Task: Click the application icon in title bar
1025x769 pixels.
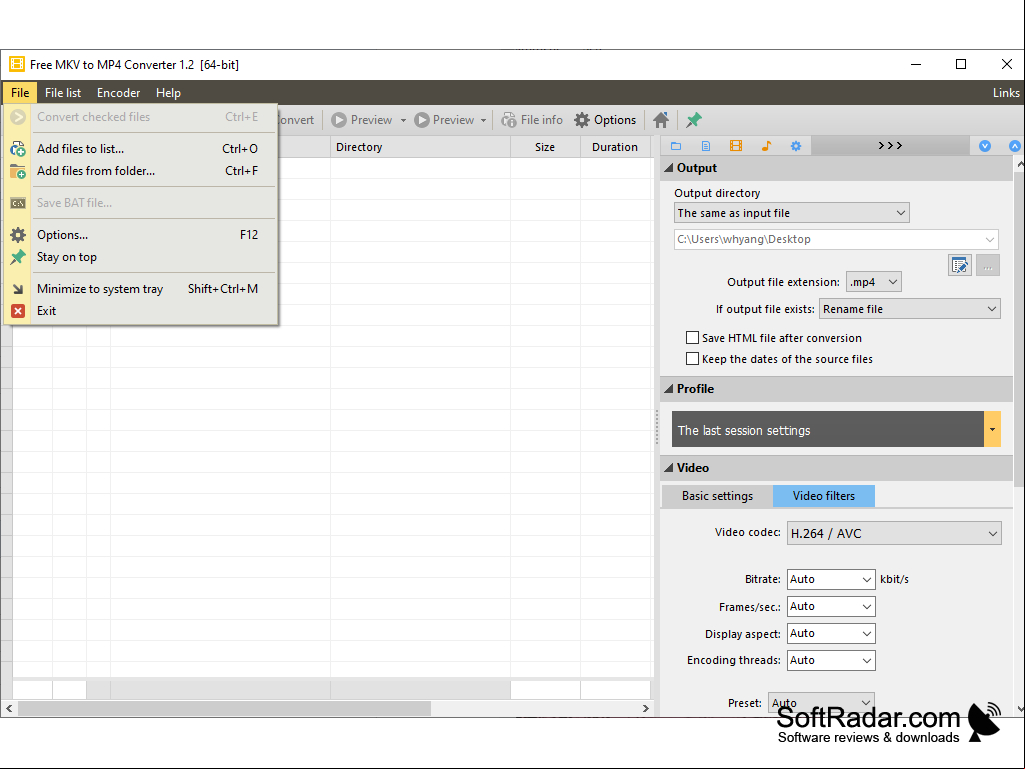Action: pos(16,64)
